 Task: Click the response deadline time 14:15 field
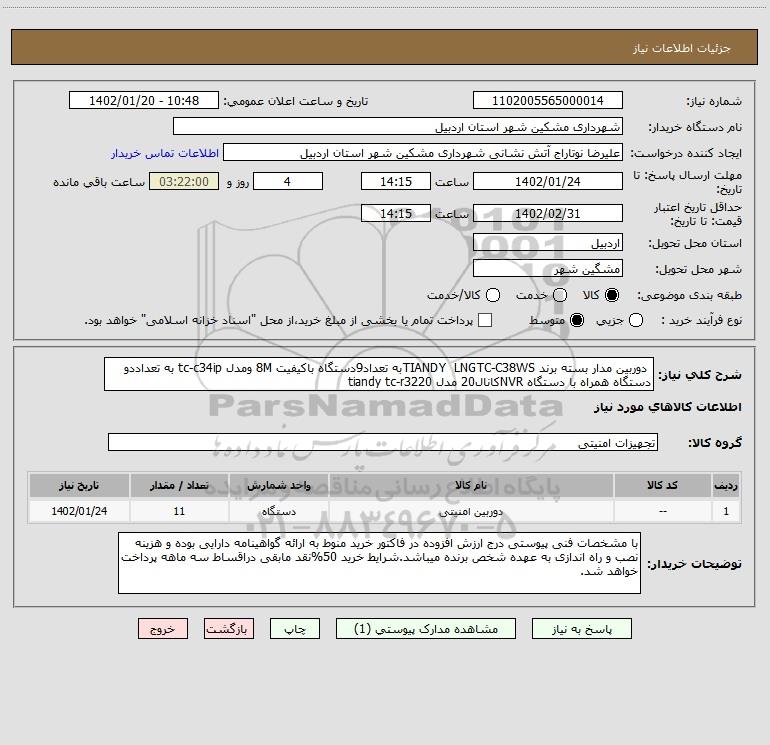(x=396, y=181)
